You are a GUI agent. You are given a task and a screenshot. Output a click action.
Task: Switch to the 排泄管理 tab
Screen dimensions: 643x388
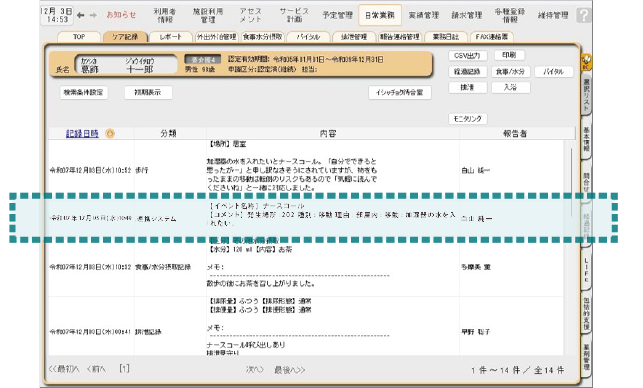click(354, 37)
